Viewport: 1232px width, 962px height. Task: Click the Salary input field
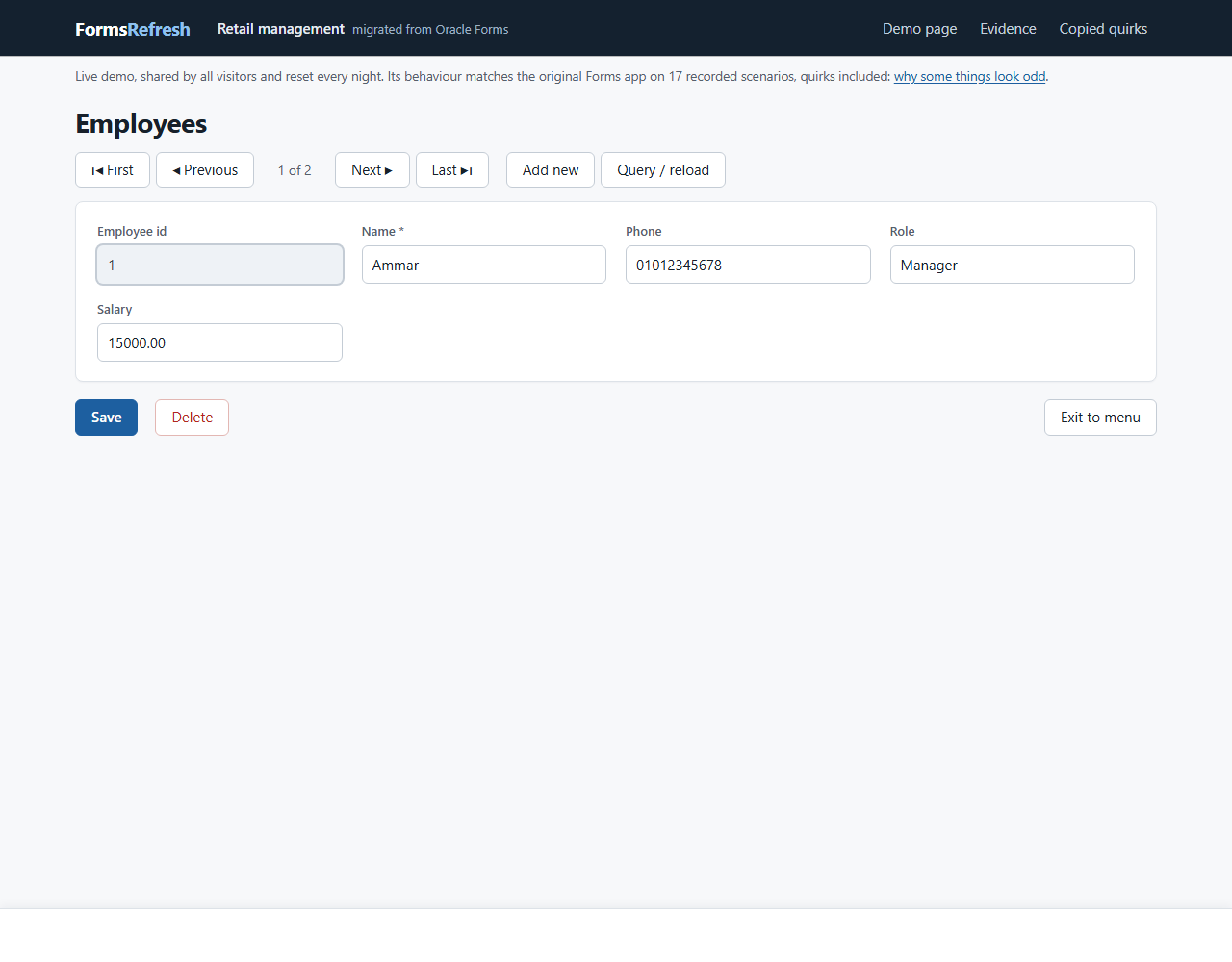pyautogui.click(x=220, y=342)
